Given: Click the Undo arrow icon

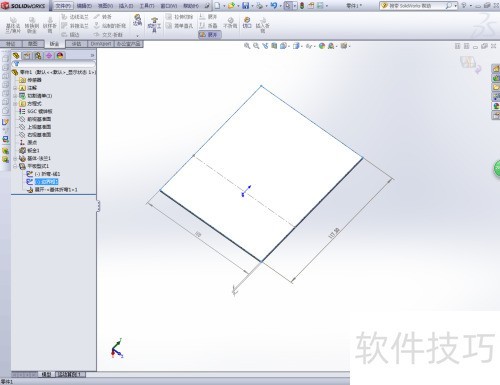Looking at the screenshot, I should click(274, 6).
